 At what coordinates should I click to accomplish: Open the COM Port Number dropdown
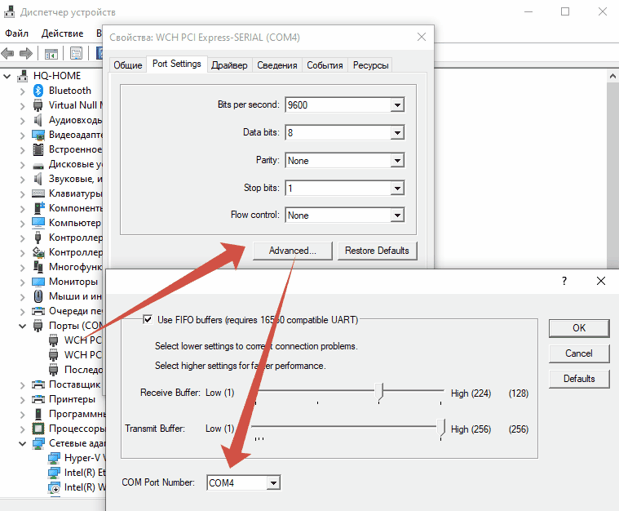point(273,483)
